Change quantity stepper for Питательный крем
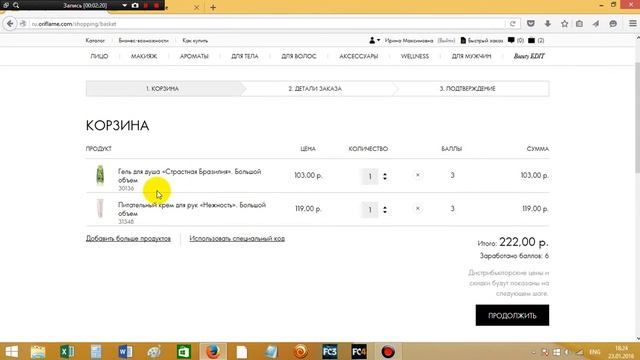Image resolution: width=640 pixels, height=360 pixels. coord(385,210)
